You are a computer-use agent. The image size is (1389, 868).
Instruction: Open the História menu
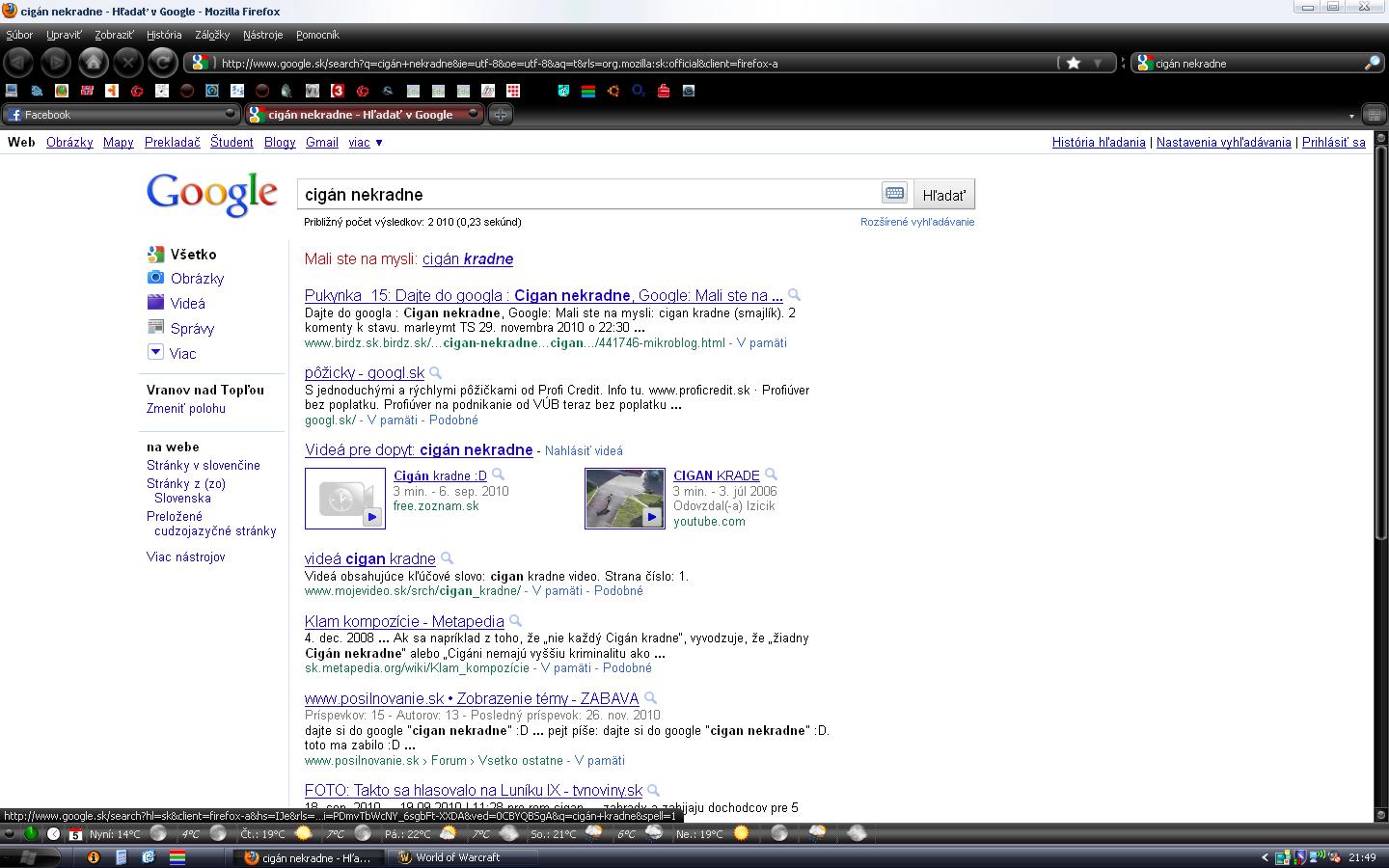pos(164,35)
